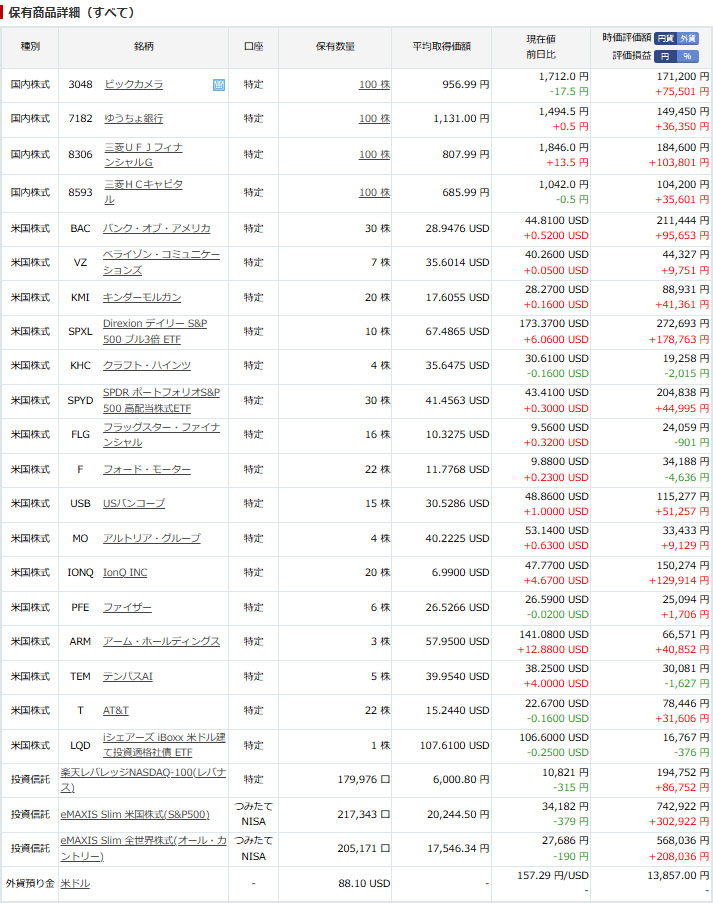713x903 pixels.
Task: Switch 時価評価額 display to 外貨
Action: (688, 38)
